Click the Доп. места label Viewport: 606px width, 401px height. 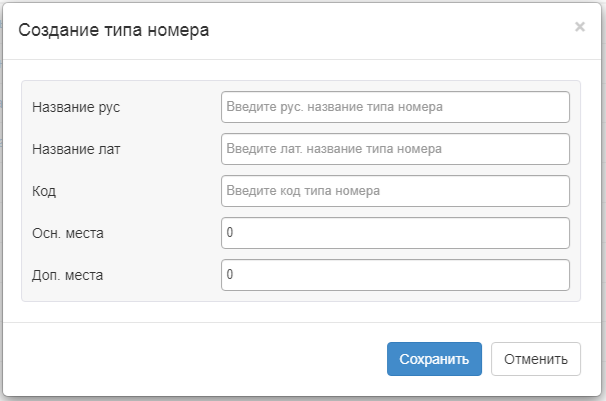(x=68, y=275)
